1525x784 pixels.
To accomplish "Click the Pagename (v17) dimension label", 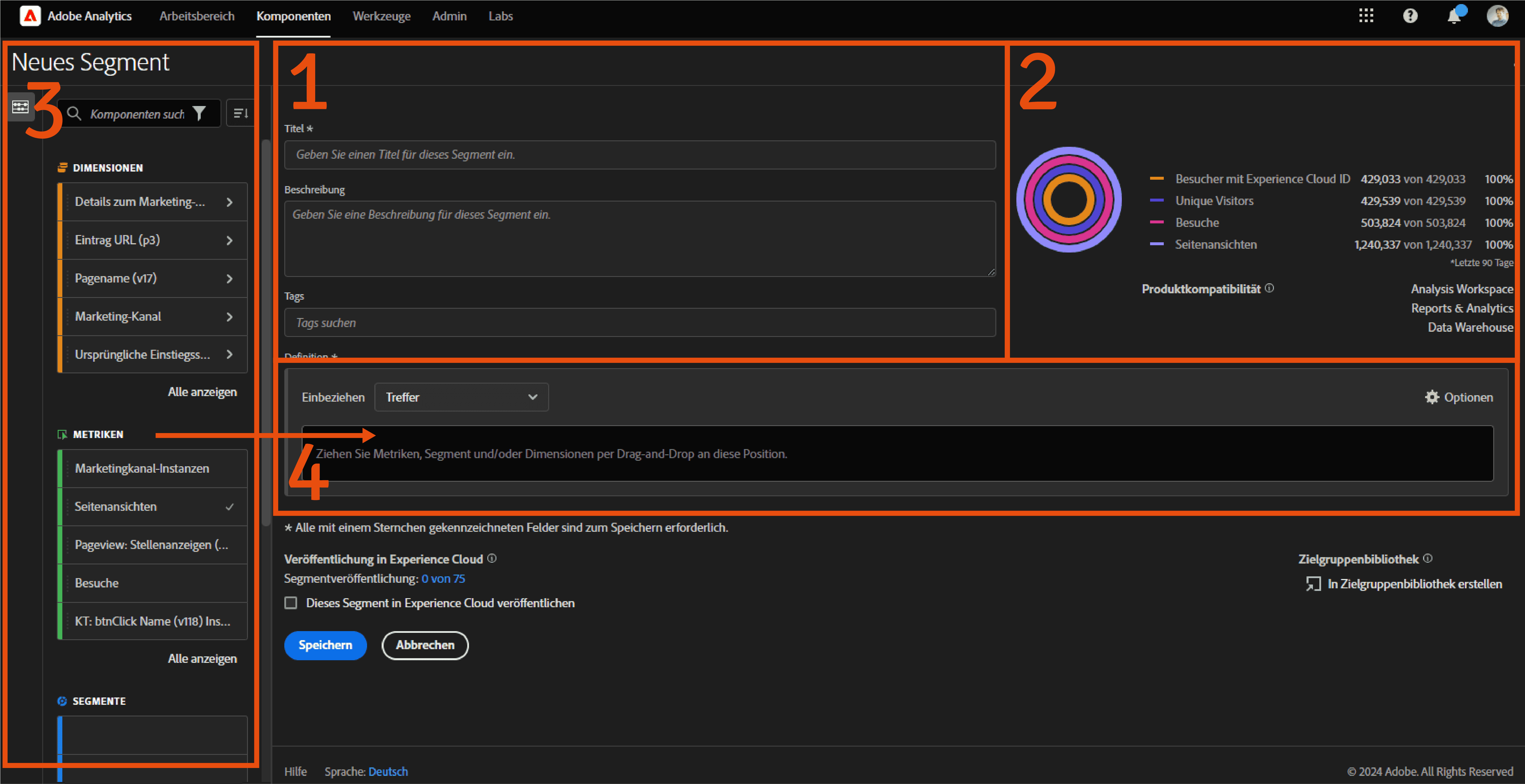I will point(115,278).
